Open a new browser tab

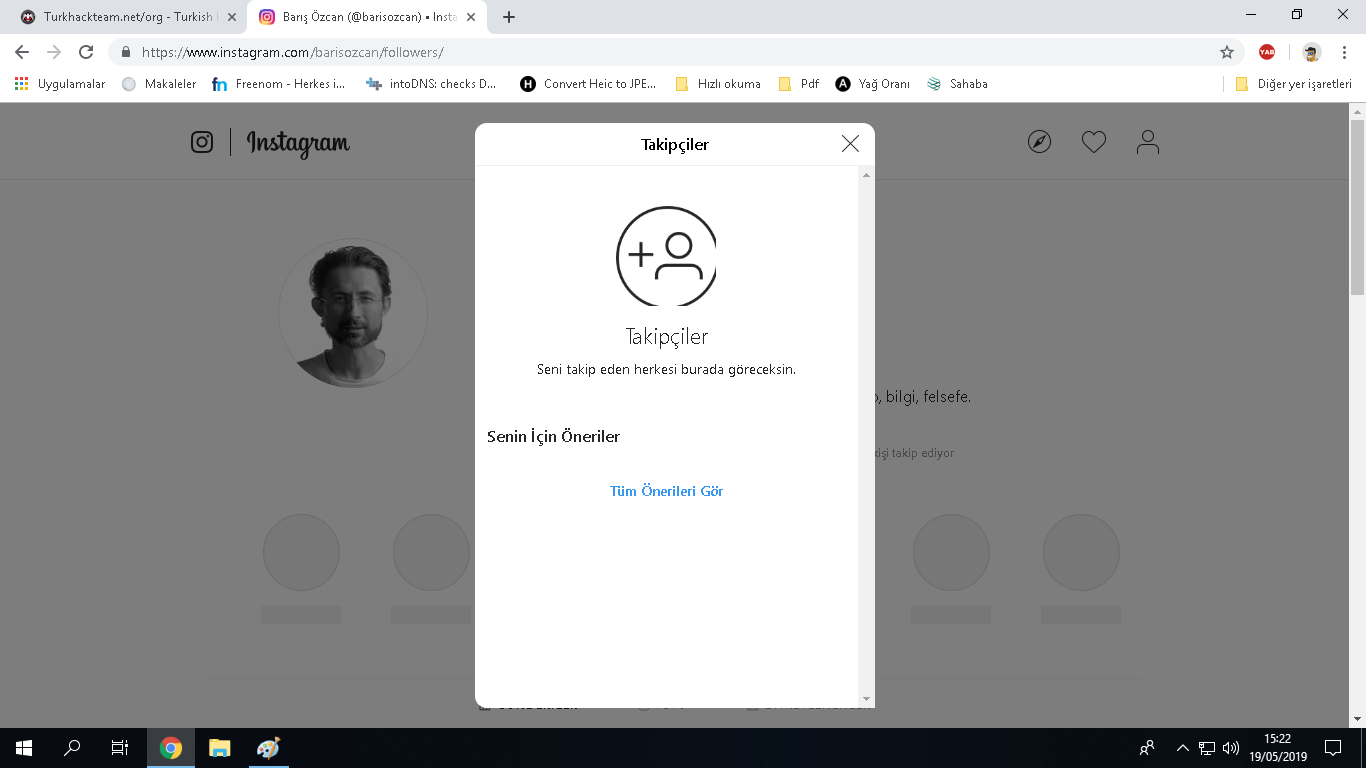click(x=509, y=17)
